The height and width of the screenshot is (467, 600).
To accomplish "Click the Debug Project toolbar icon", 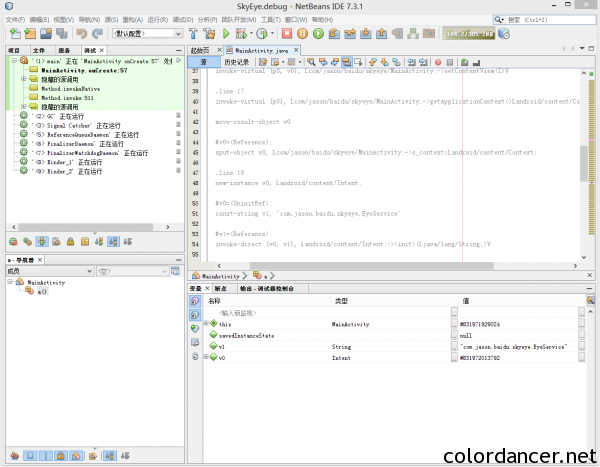I will [x=241, y=34].
